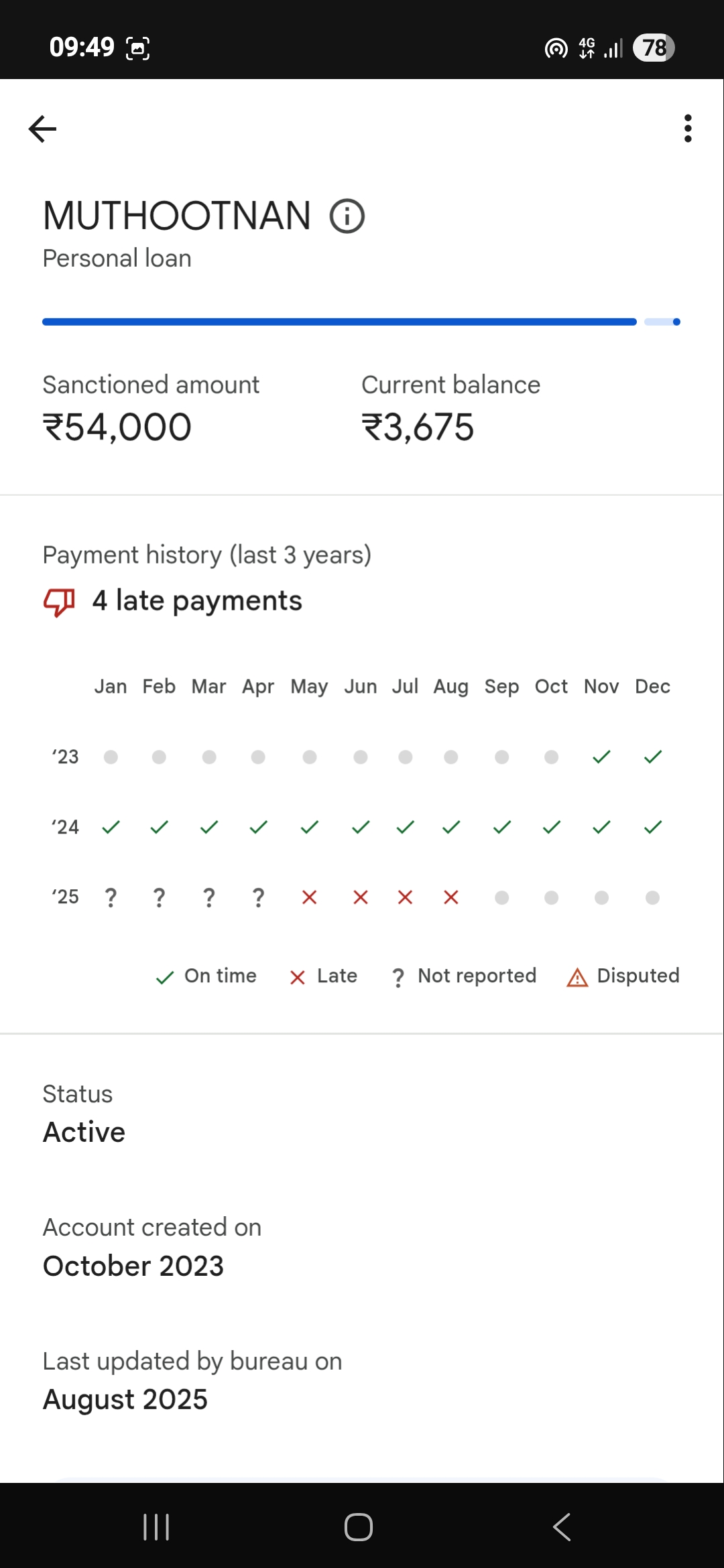Tap the Late legend cross icon
The image size is (724, 1568).
coord(298,978)
